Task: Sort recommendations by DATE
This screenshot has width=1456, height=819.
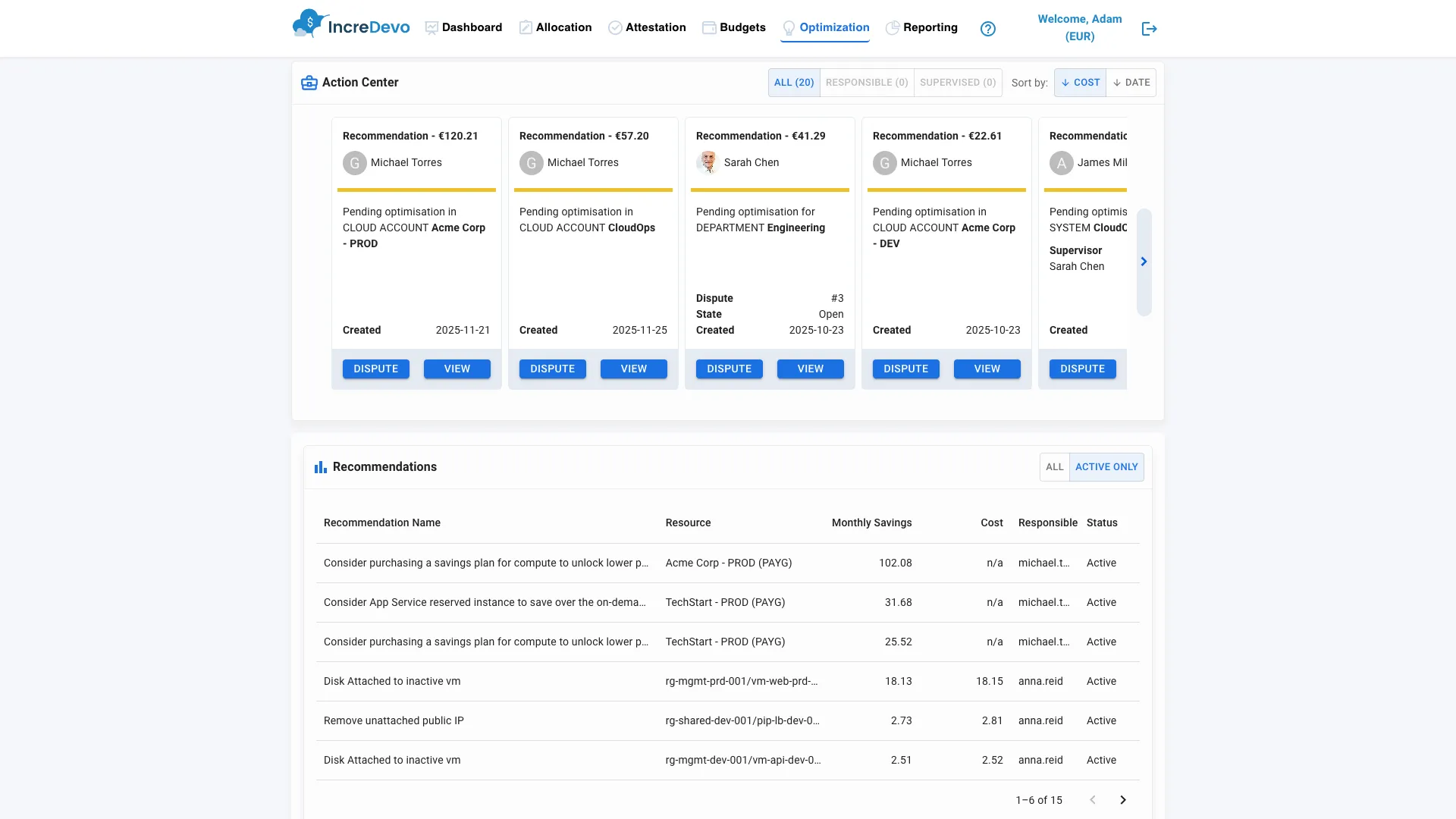Action: pos(1131,82)
